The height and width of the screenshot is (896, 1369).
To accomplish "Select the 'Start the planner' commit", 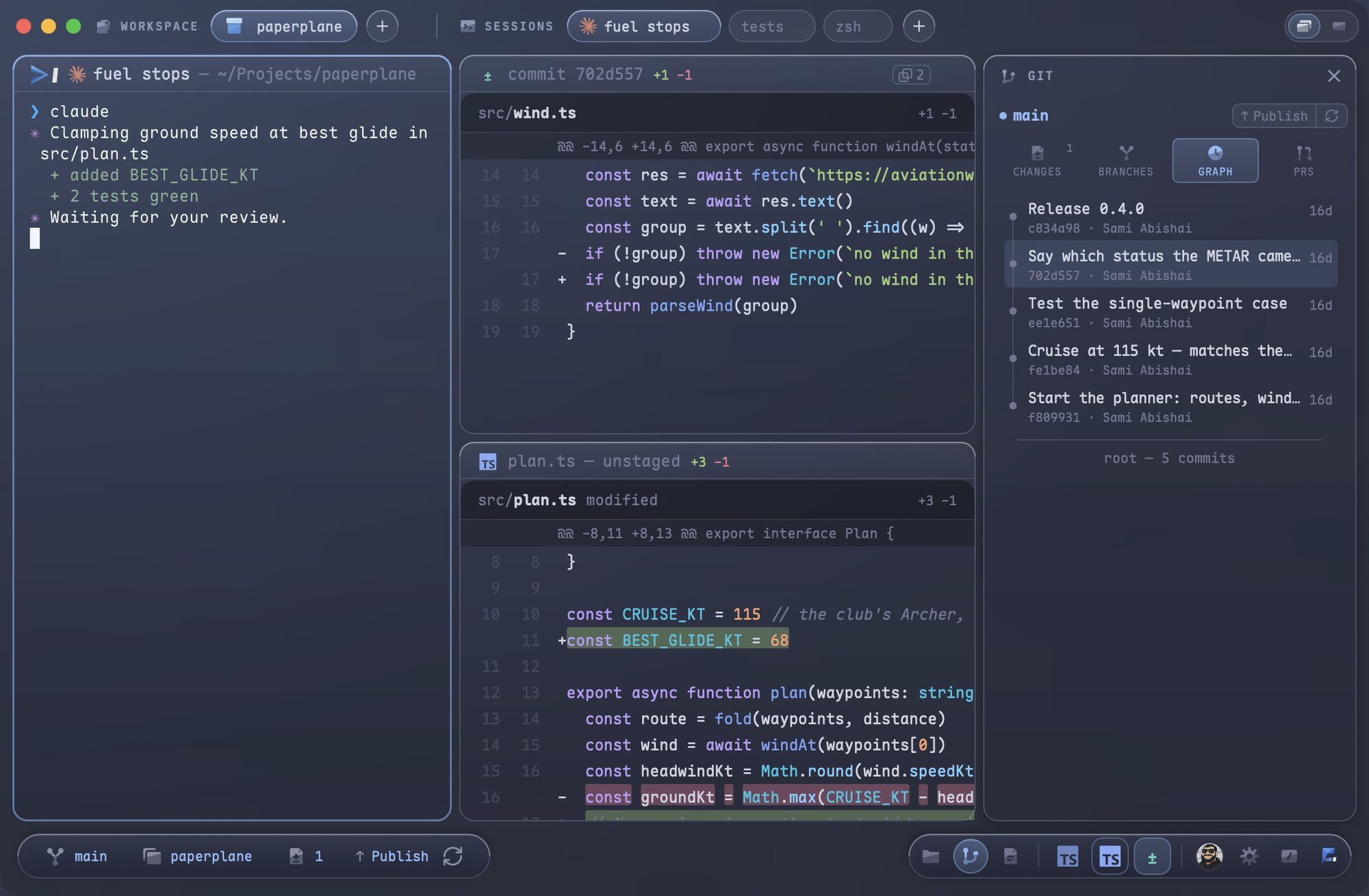I will (1170, 406).
